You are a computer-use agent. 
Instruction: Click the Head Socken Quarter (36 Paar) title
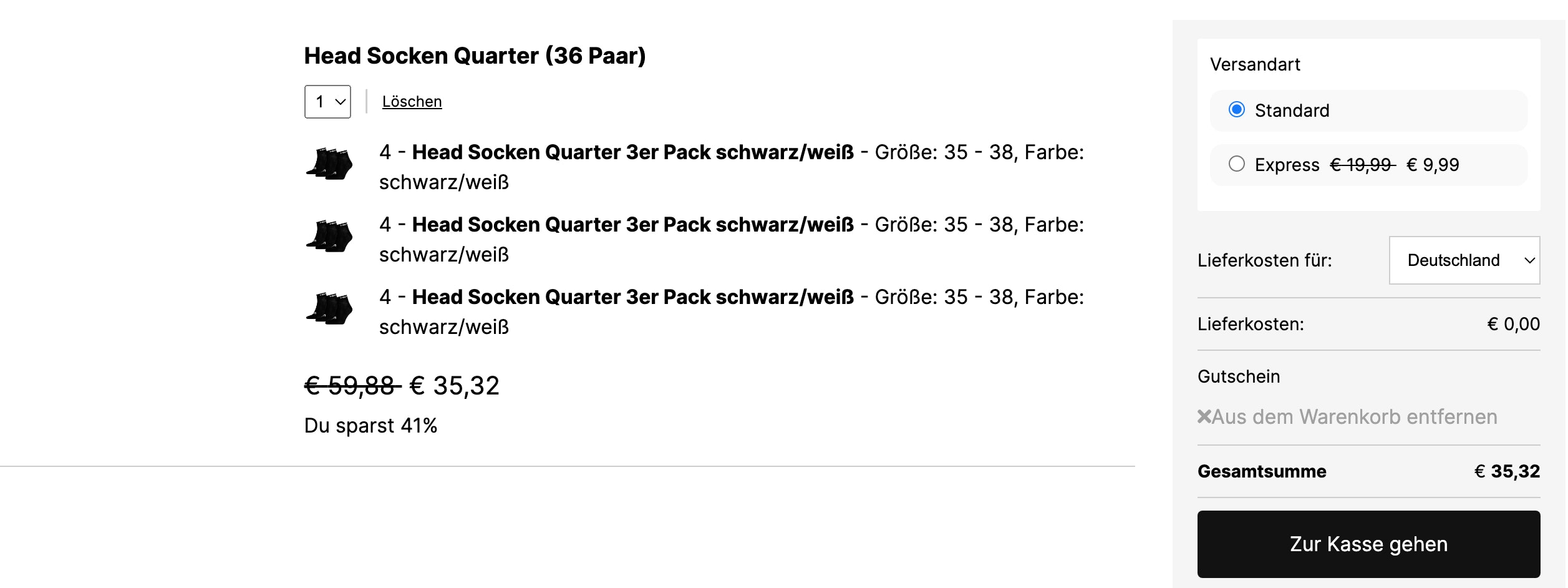[475, 56]
